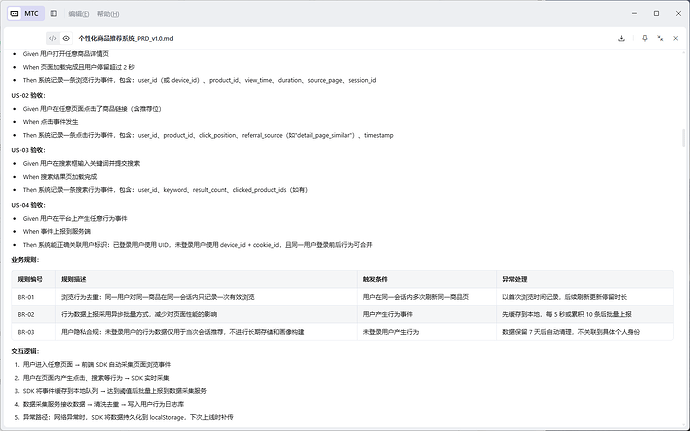The width and height of the screenshot is (690, 431).
Task: Click the line 'When 页面加载完成且用户停留超过 2 秒'
Action: [79, 67]
